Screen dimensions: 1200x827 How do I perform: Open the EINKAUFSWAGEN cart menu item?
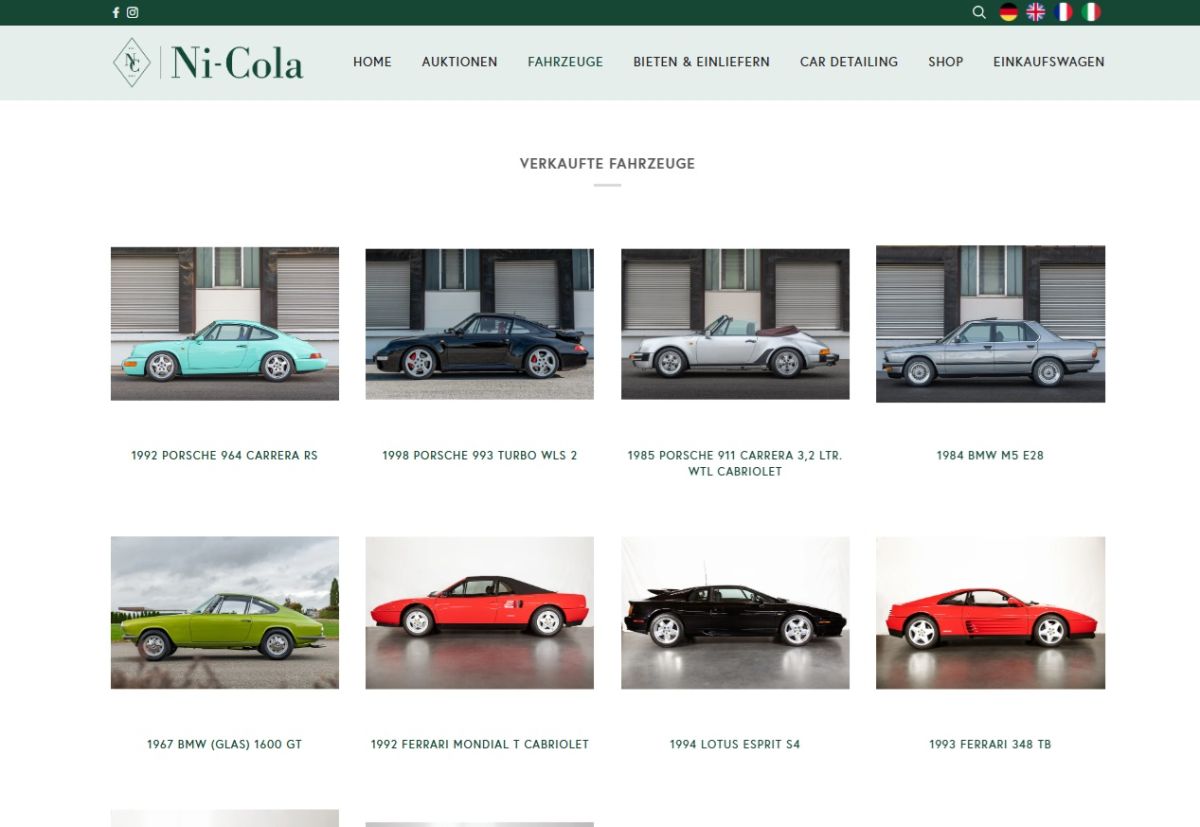click(x=1048, y=62)
